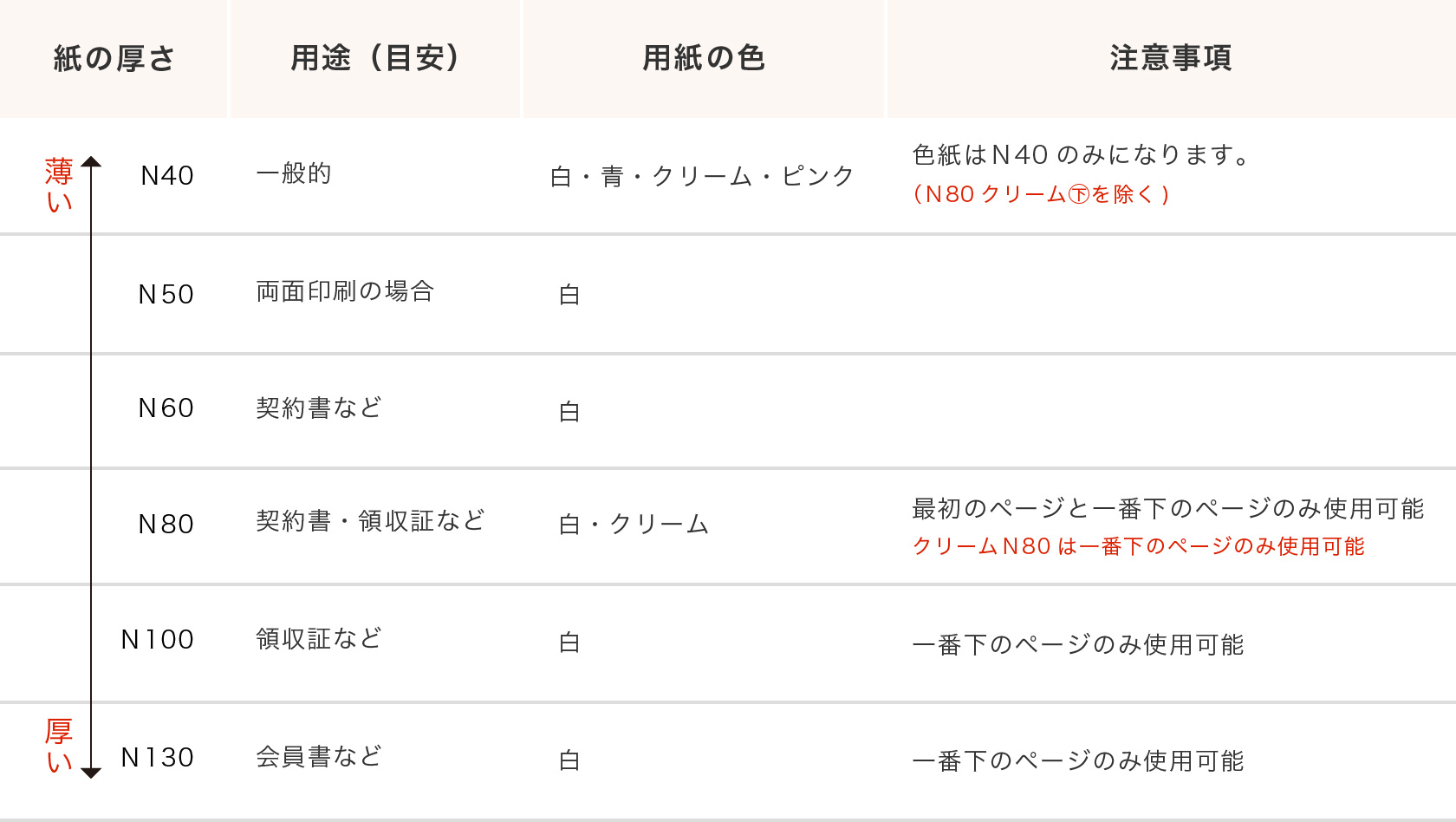Image resolution: width=1456 pixels, height=822 pixels.
Task: Click the red クリームN80 note in N80 row
Action: [x=1138, y=546]
